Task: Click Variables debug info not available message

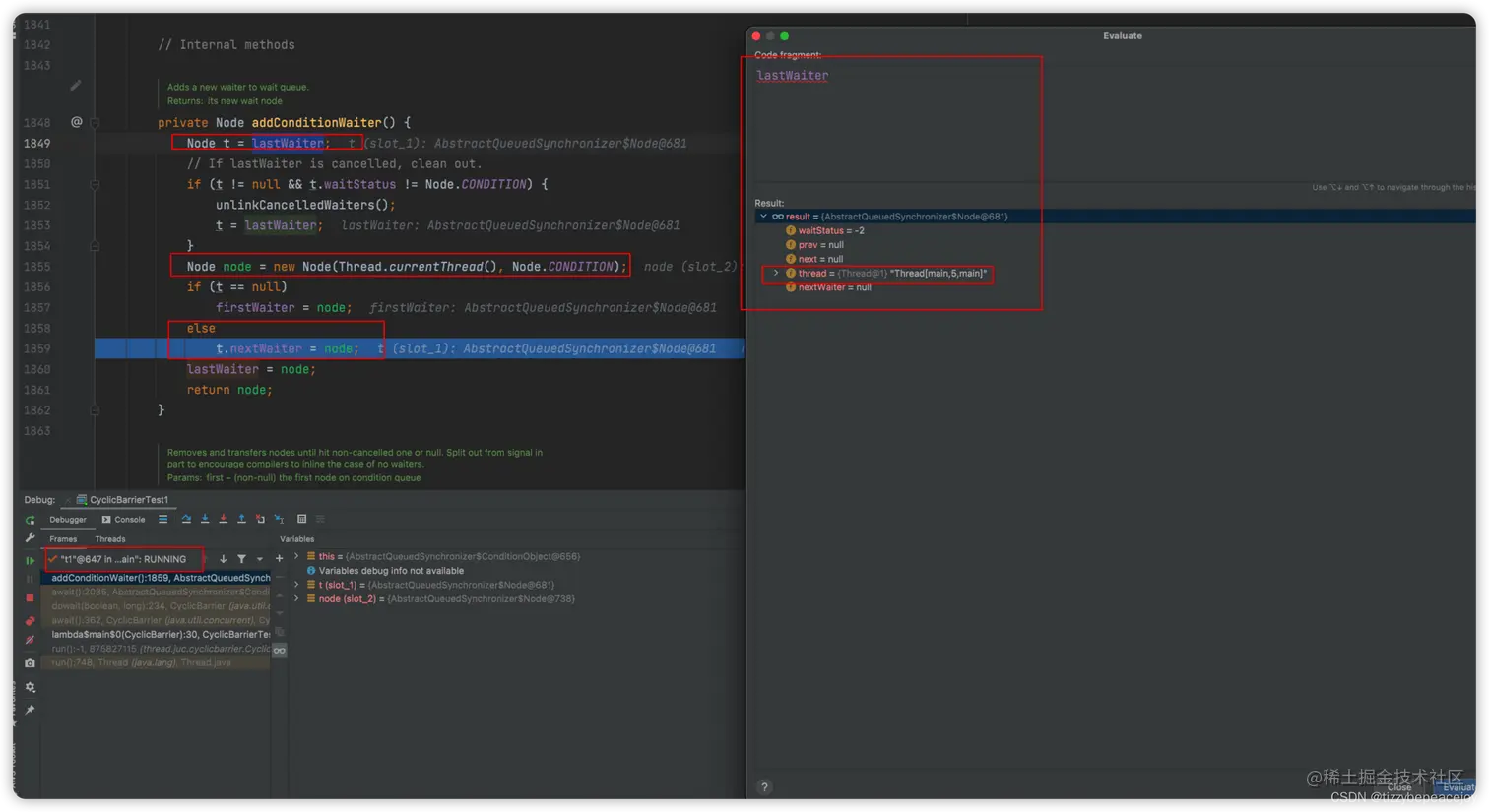Action: pyautogui.click(x=391, y=571)
